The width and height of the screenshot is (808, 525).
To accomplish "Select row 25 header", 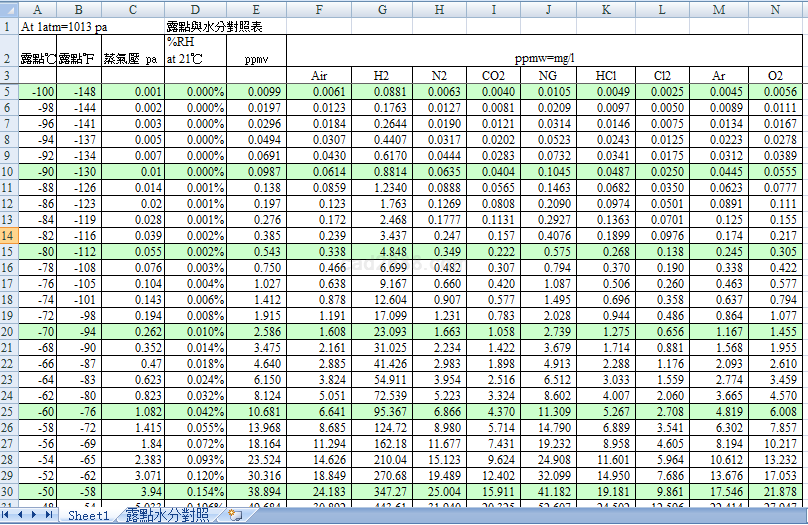I will [x=9, y=411].
